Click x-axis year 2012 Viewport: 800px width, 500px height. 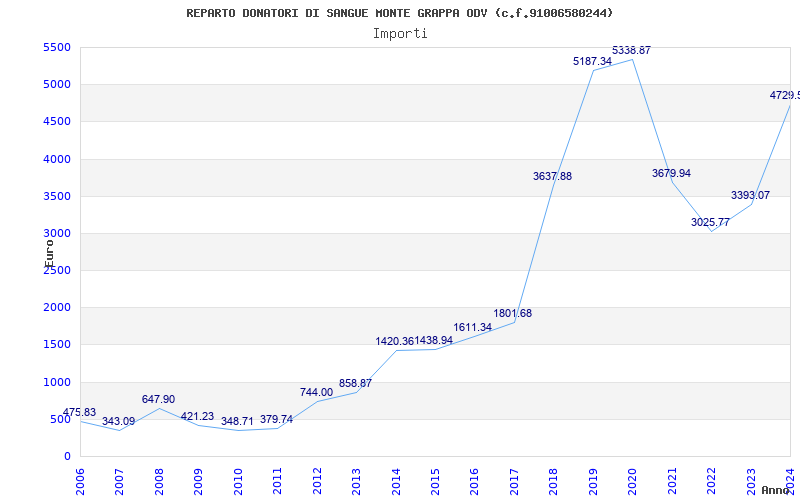click(317, 481)
